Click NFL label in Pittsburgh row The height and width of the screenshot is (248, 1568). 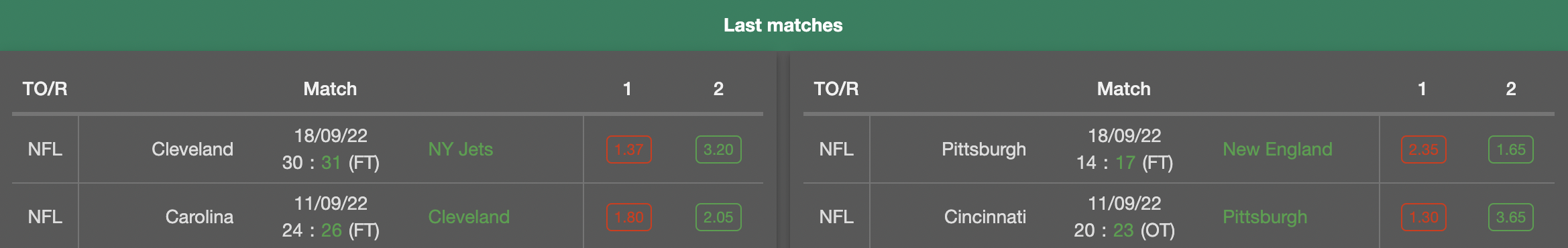(836, 149)
